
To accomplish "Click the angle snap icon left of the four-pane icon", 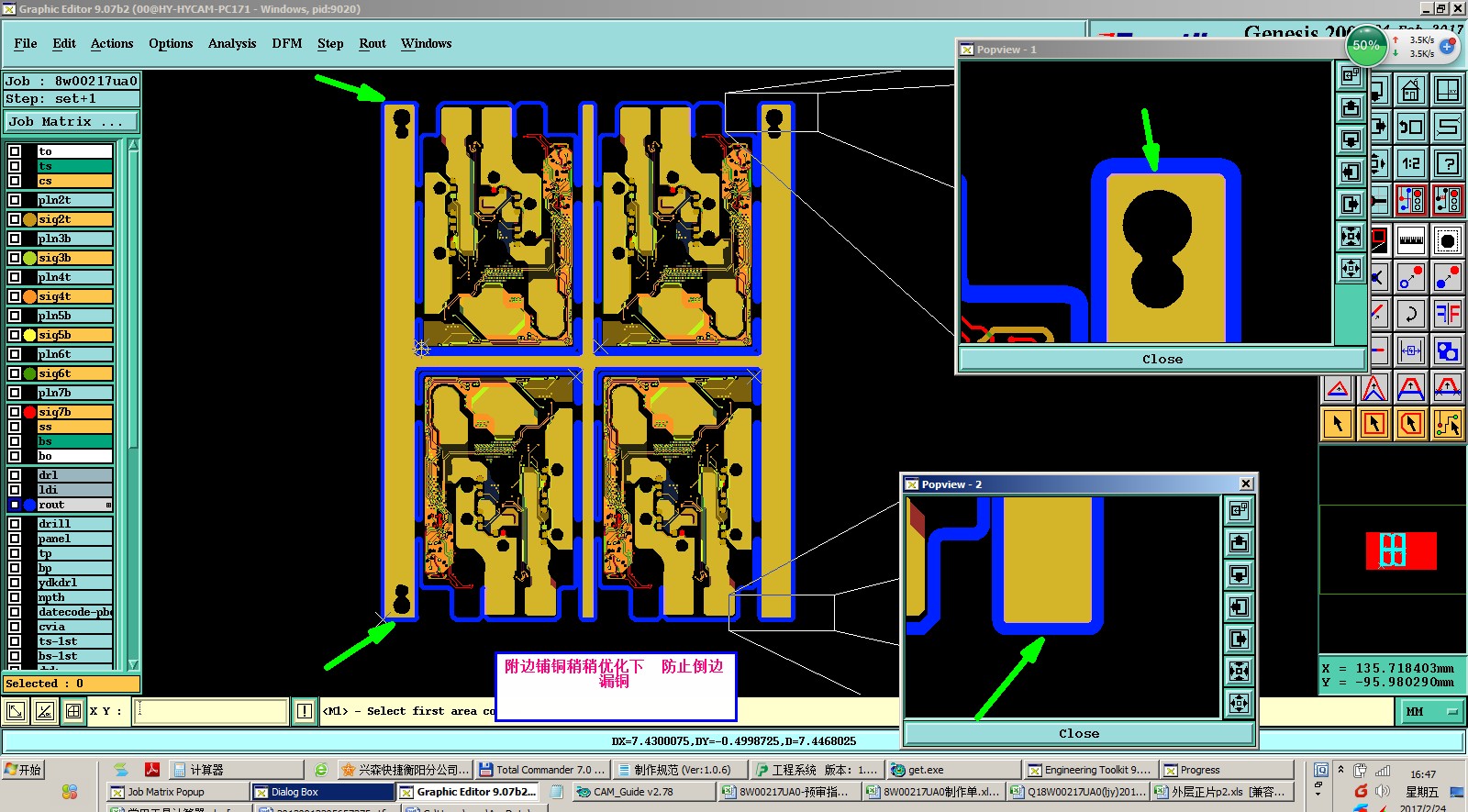I will pyautogui.click(x=44, y=711).
